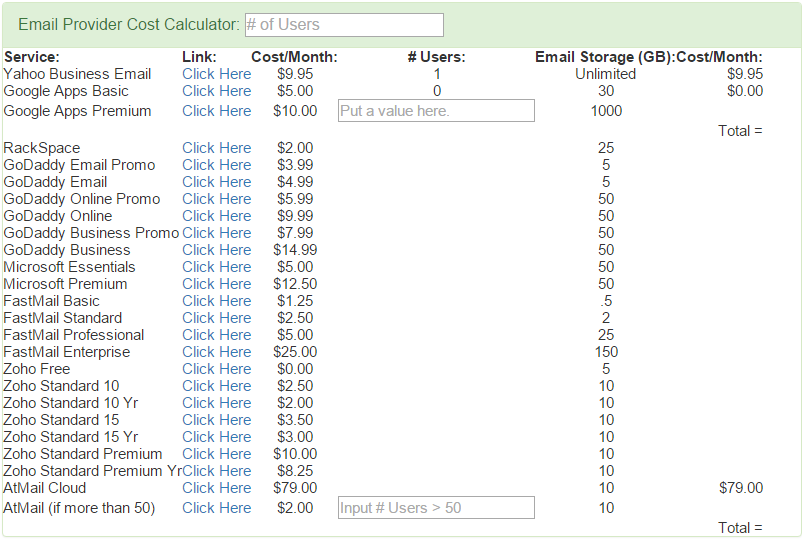Viewport: 802px width, 540px height.
Task: Click the # of Users input field
Action: point(344,25)
